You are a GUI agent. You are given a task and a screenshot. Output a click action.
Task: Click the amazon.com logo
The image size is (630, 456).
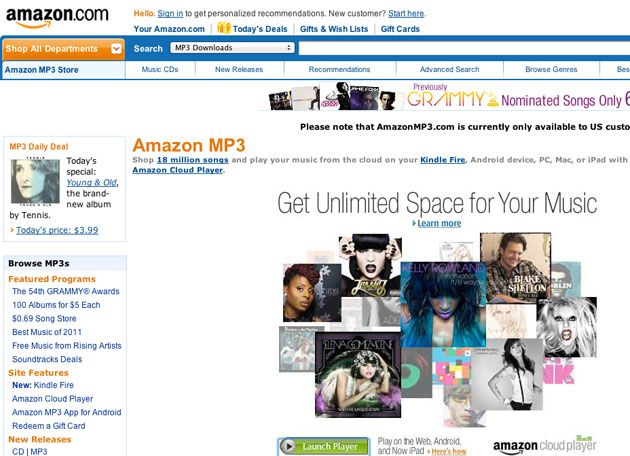(x=57, y=17)
